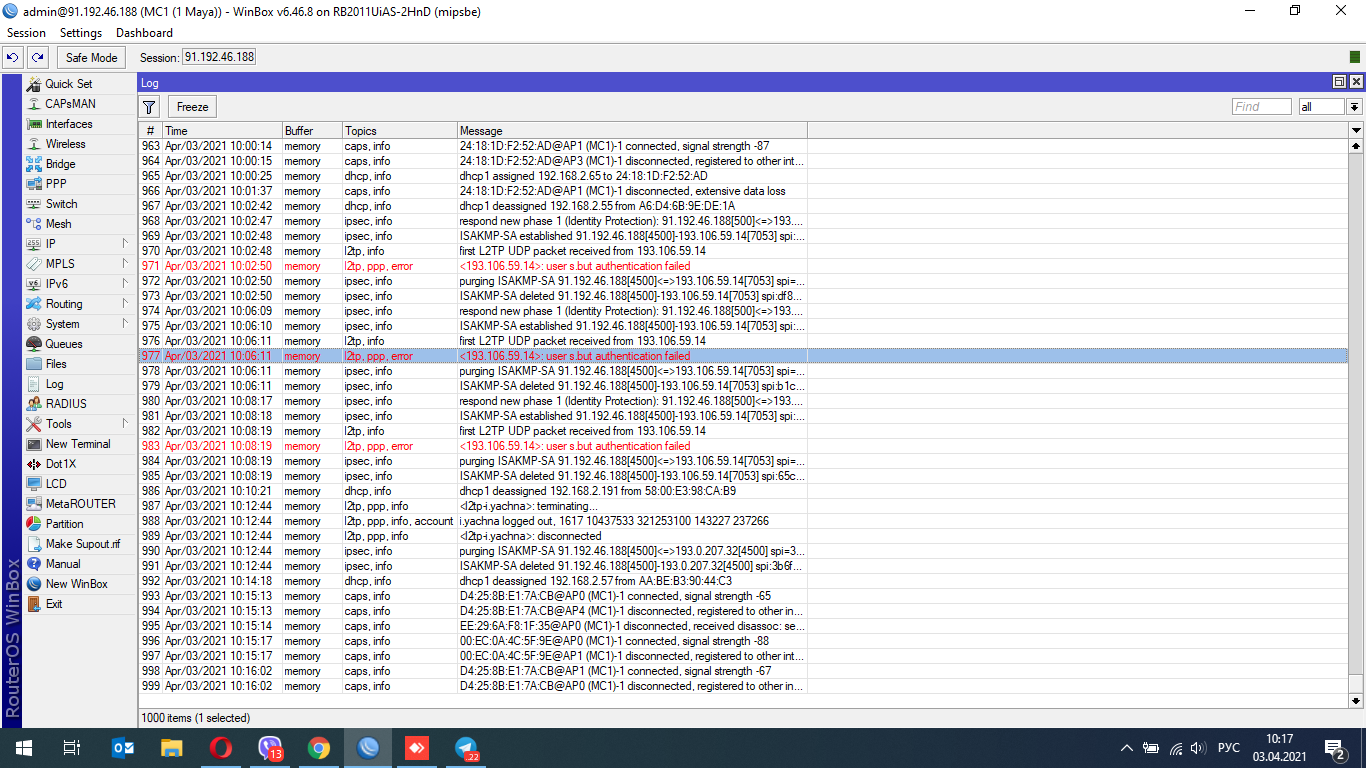The image size is (1366, 768).
Task: Open the Queues menu icon
Action: click(34, 344)
